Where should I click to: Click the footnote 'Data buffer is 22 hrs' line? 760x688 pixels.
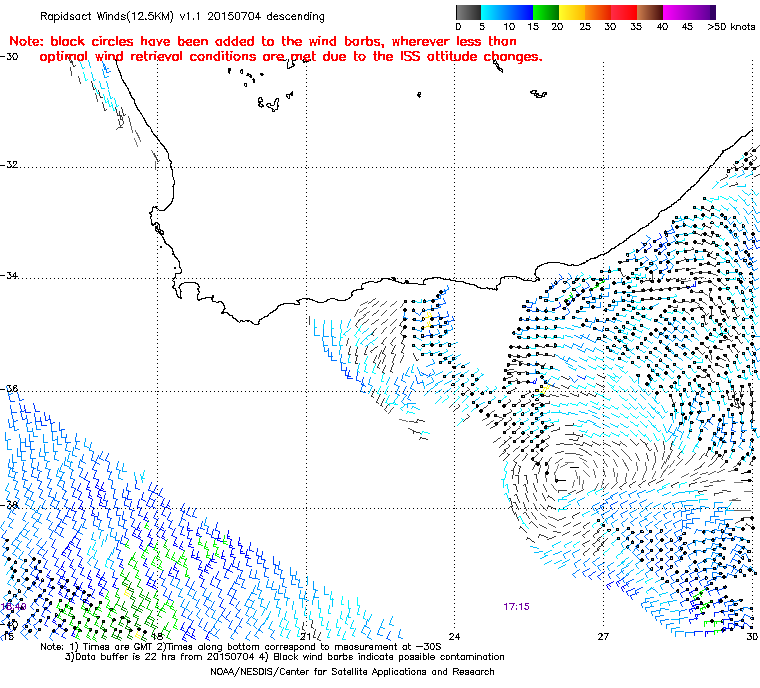(285, 657)
